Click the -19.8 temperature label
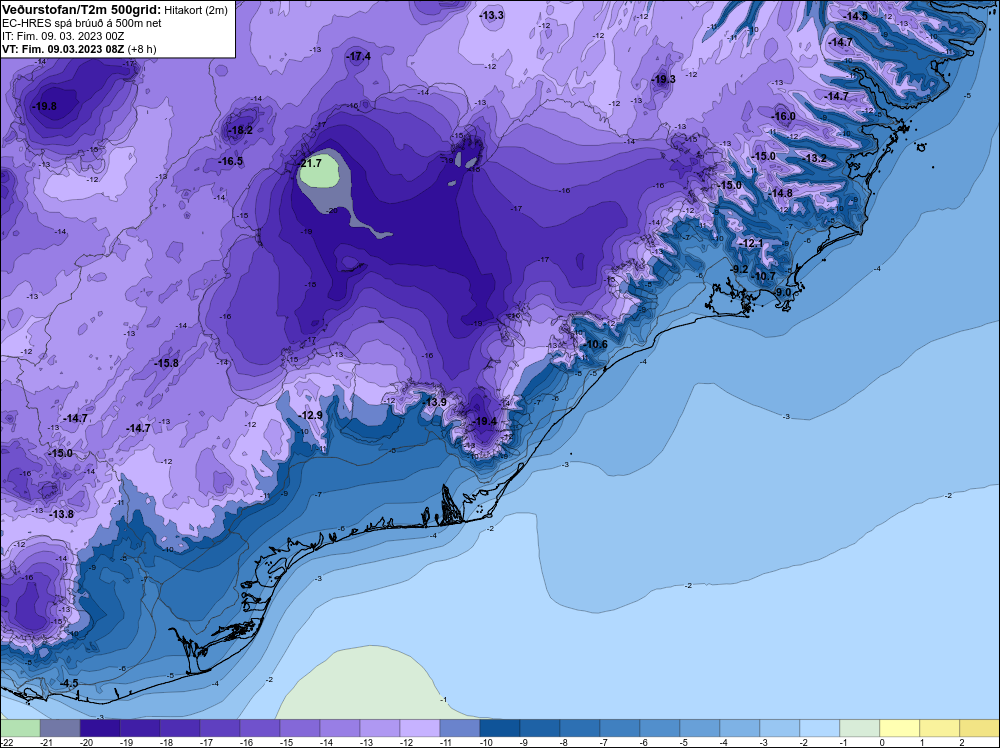This screenshot has width=1000, height=748. pos(45,106)
